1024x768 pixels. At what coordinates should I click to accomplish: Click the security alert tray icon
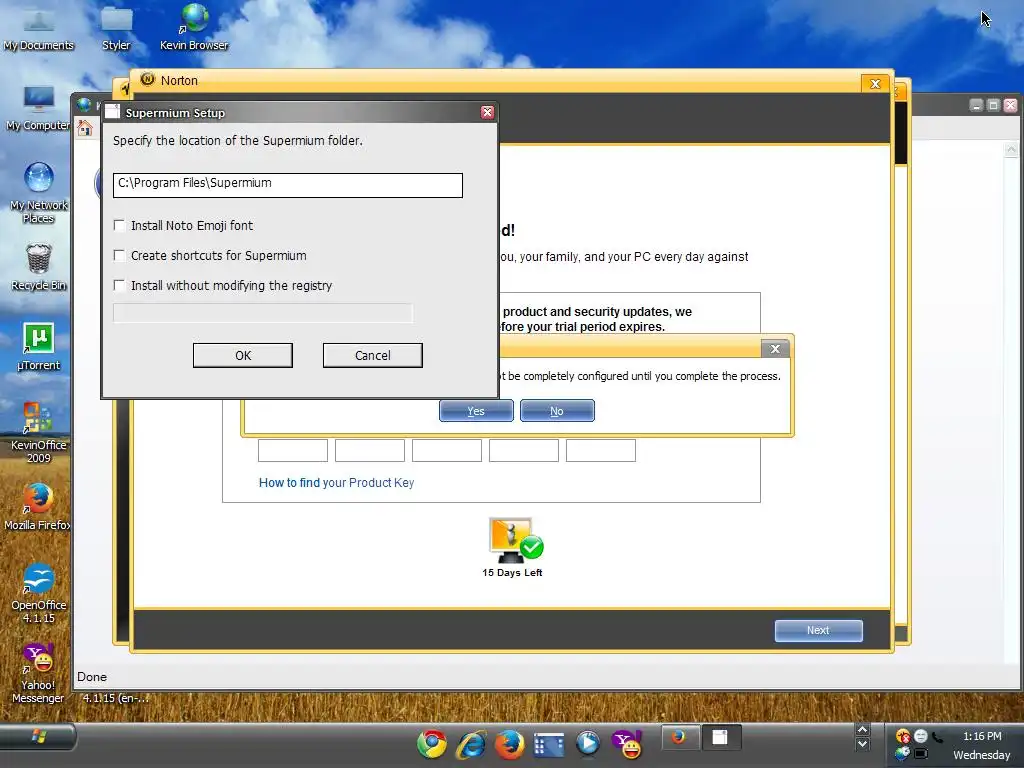[903, 737]
